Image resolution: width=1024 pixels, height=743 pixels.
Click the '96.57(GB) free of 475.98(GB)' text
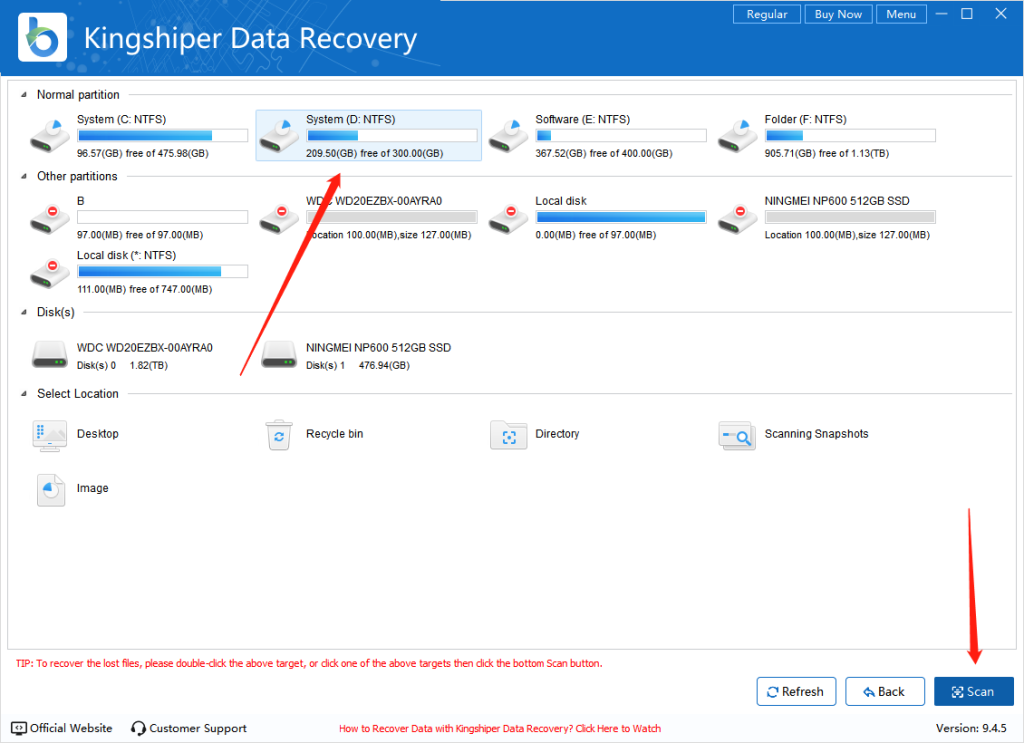tap(142, 153)
